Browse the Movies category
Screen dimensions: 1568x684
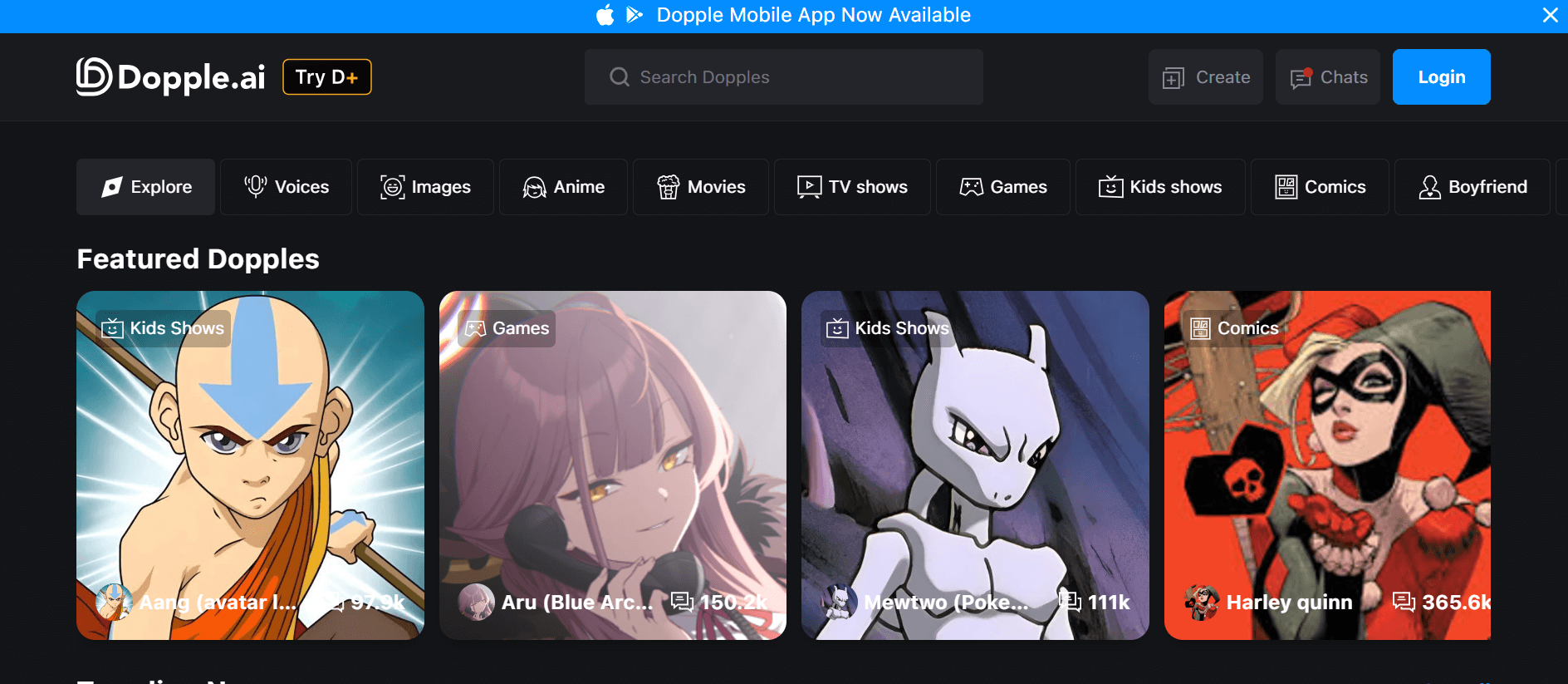point(701,187)
